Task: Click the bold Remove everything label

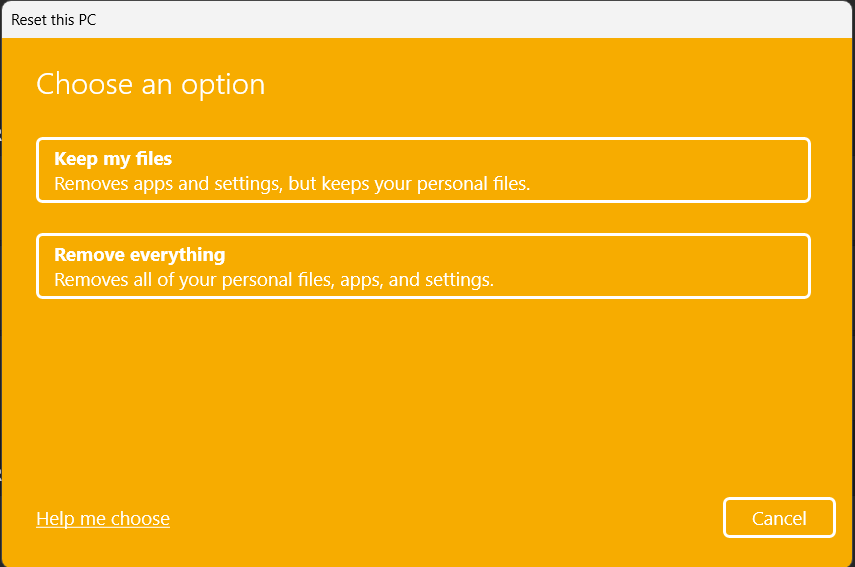Action: [140, 254]
